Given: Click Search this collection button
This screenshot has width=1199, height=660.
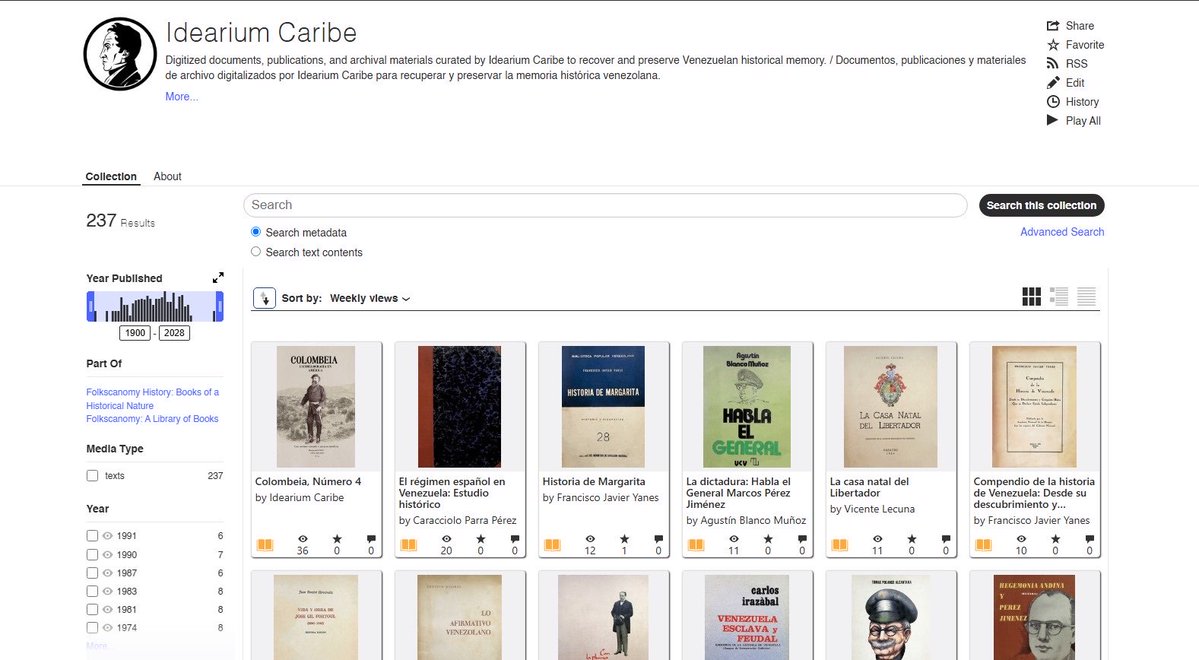Looking at the screenshot, I should (x=1041, y=205).
